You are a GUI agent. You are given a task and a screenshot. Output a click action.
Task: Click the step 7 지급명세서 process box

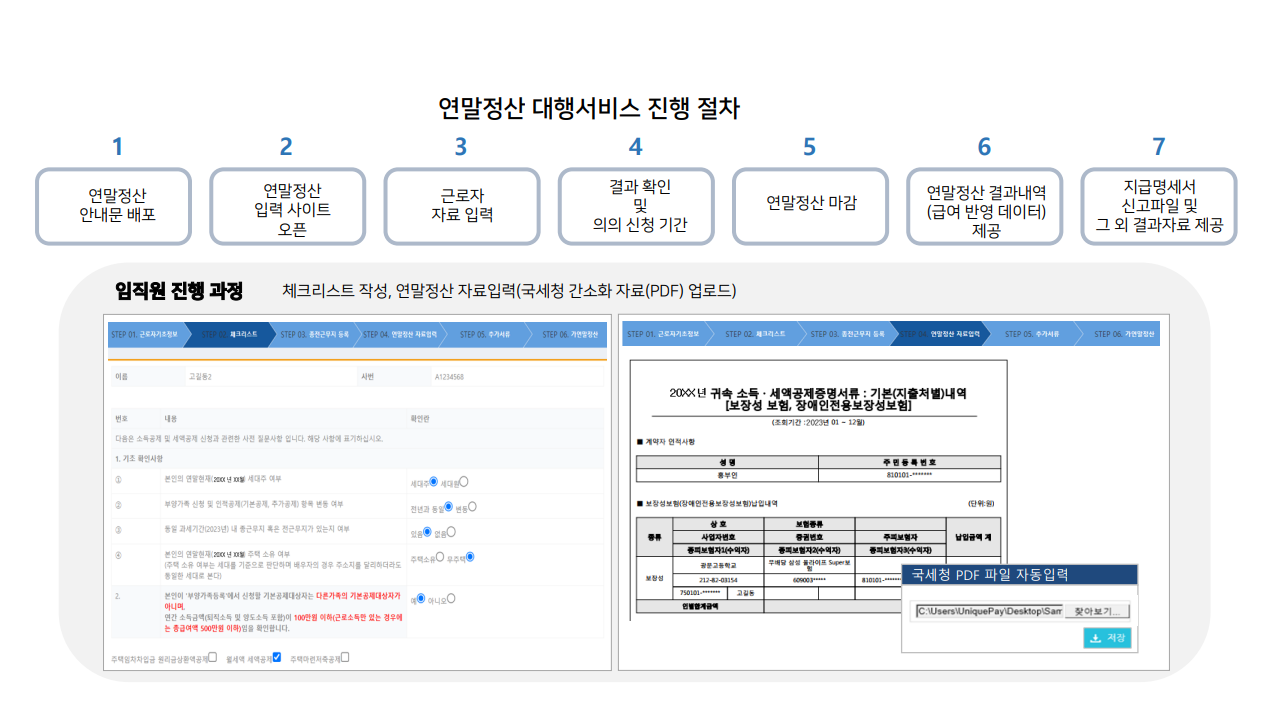click(x=1158, y=206)
